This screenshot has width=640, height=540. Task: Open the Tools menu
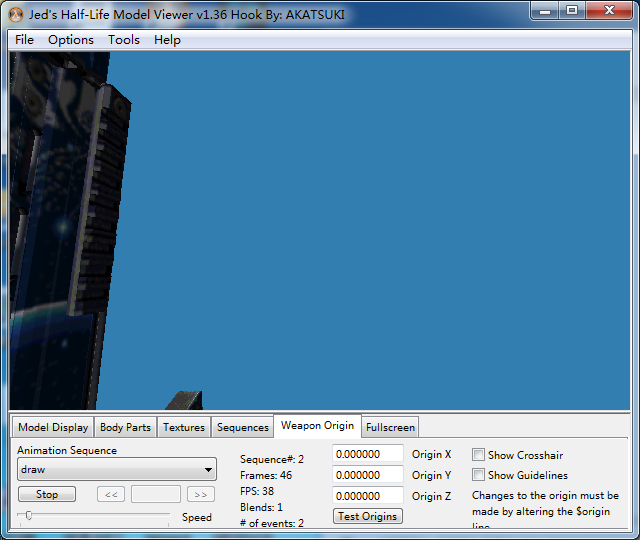coord(124,40)
